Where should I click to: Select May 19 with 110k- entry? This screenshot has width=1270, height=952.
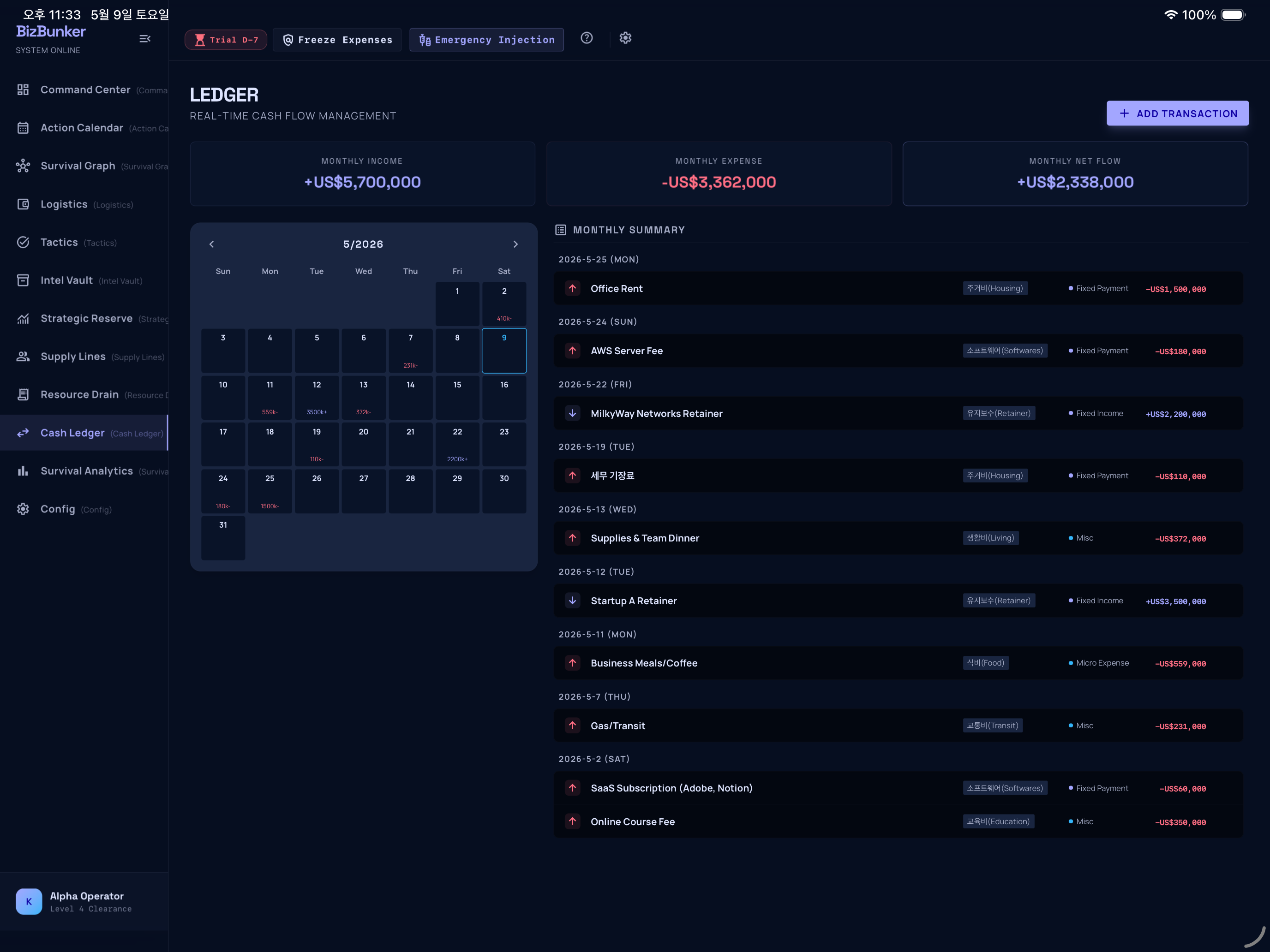tap(317, 444)
